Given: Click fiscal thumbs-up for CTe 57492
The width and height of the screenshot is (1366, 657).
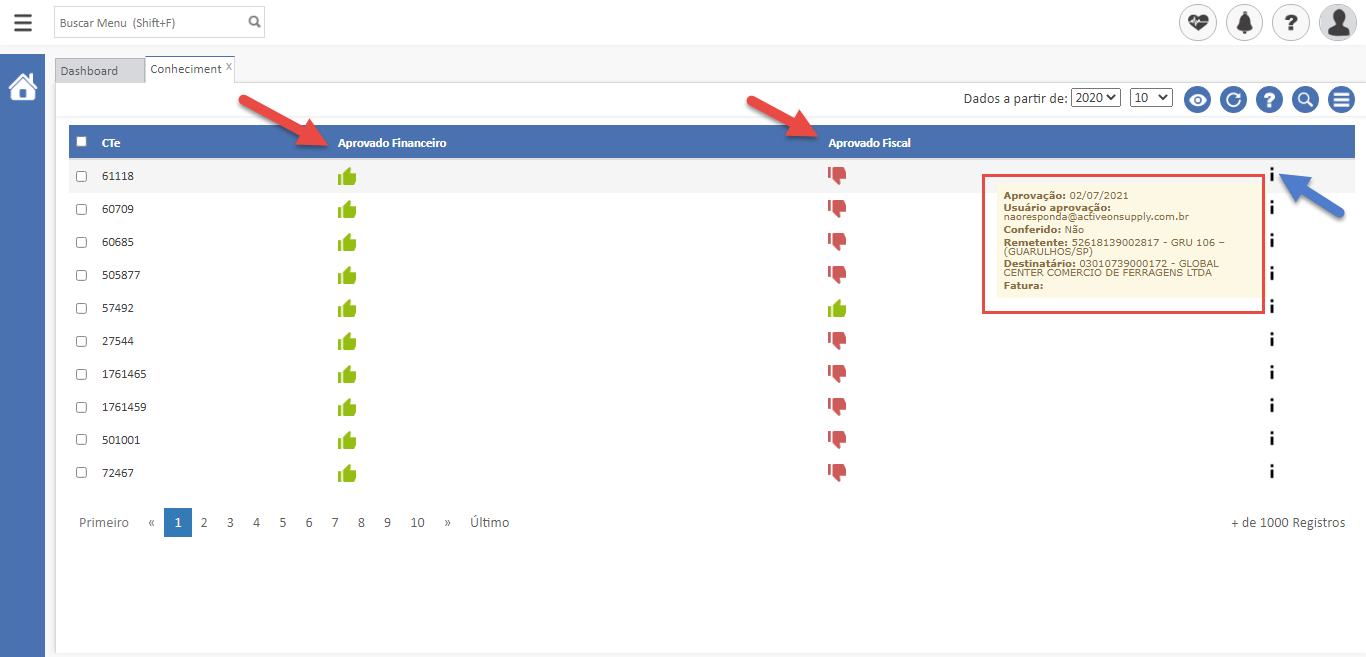Looking at the screenshot, I should [837, 308].
